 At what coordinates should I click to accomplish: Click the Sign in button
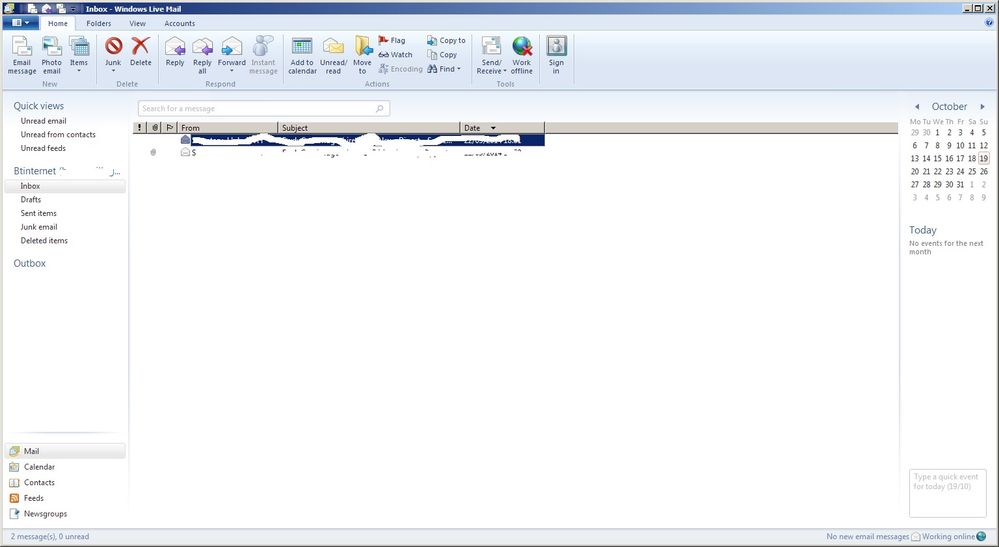coord(556,56)
